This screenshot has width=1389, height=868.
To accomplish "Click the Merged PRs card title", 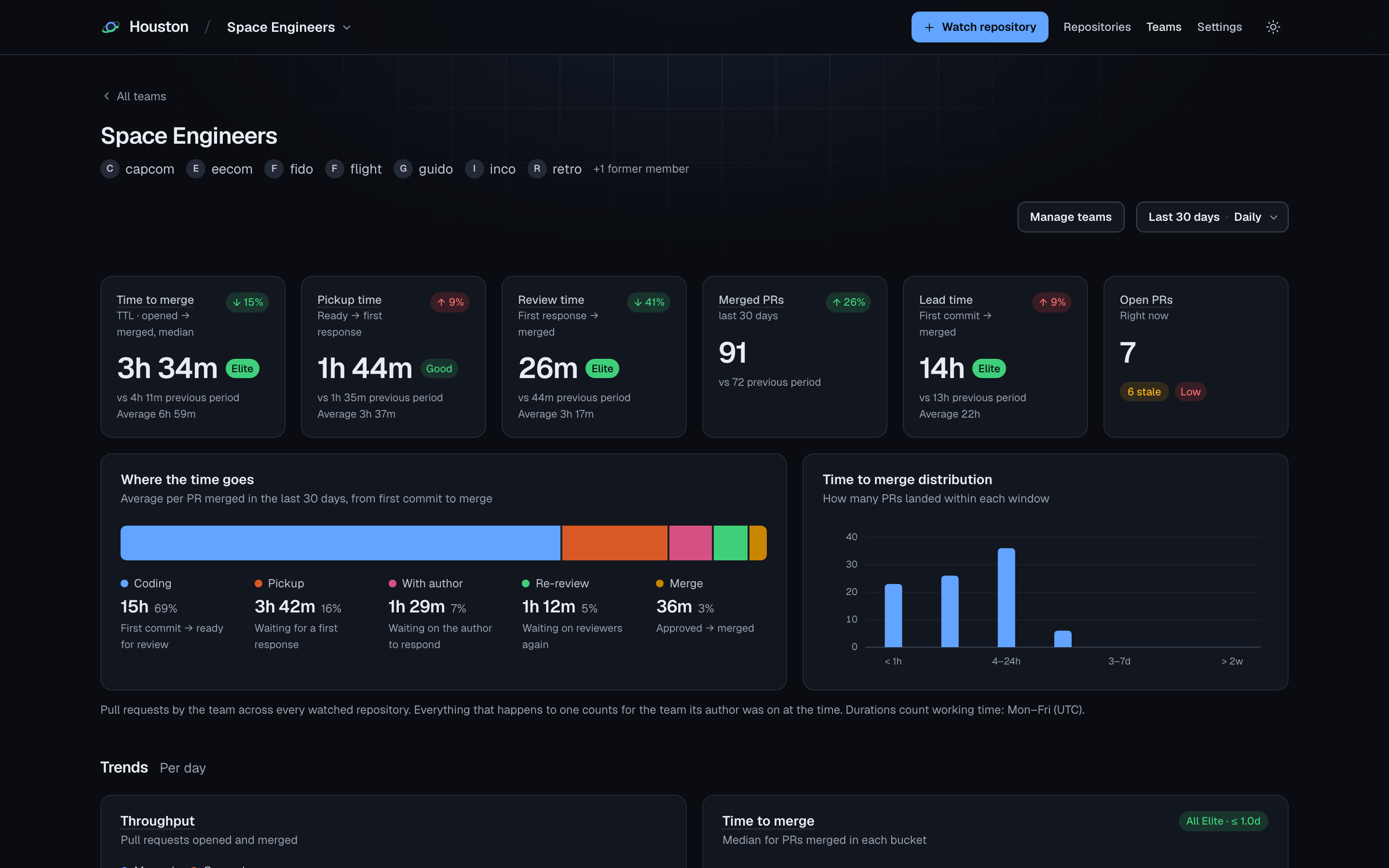I will (751, 299).
